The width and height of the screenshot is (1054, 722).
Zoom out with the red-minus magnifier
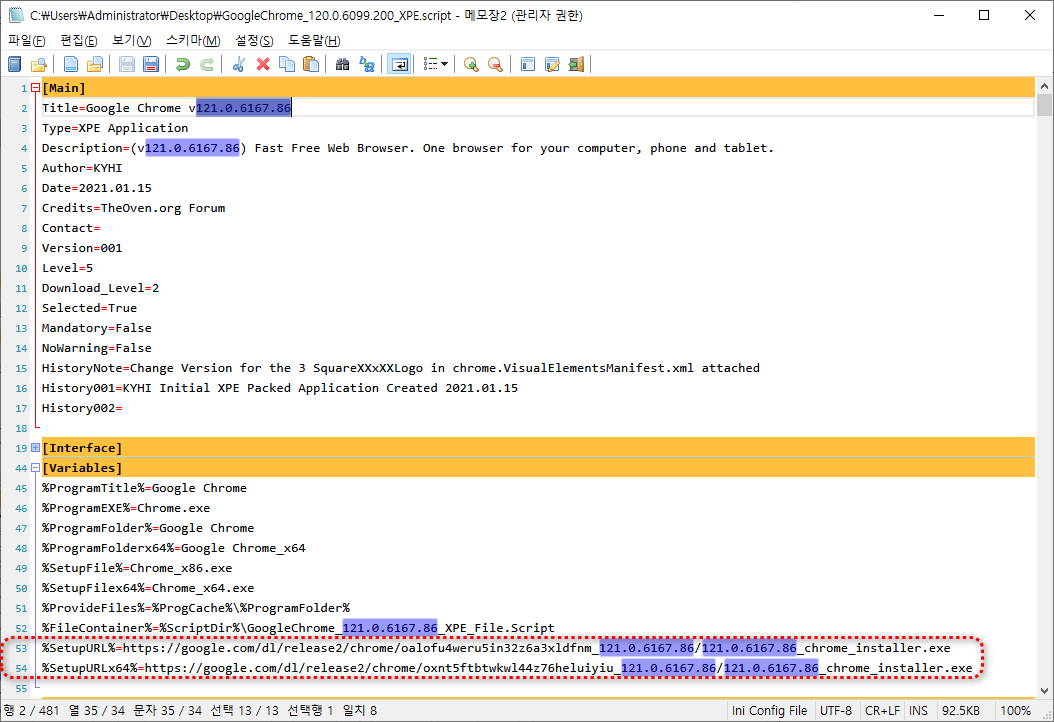pos(495,65)
